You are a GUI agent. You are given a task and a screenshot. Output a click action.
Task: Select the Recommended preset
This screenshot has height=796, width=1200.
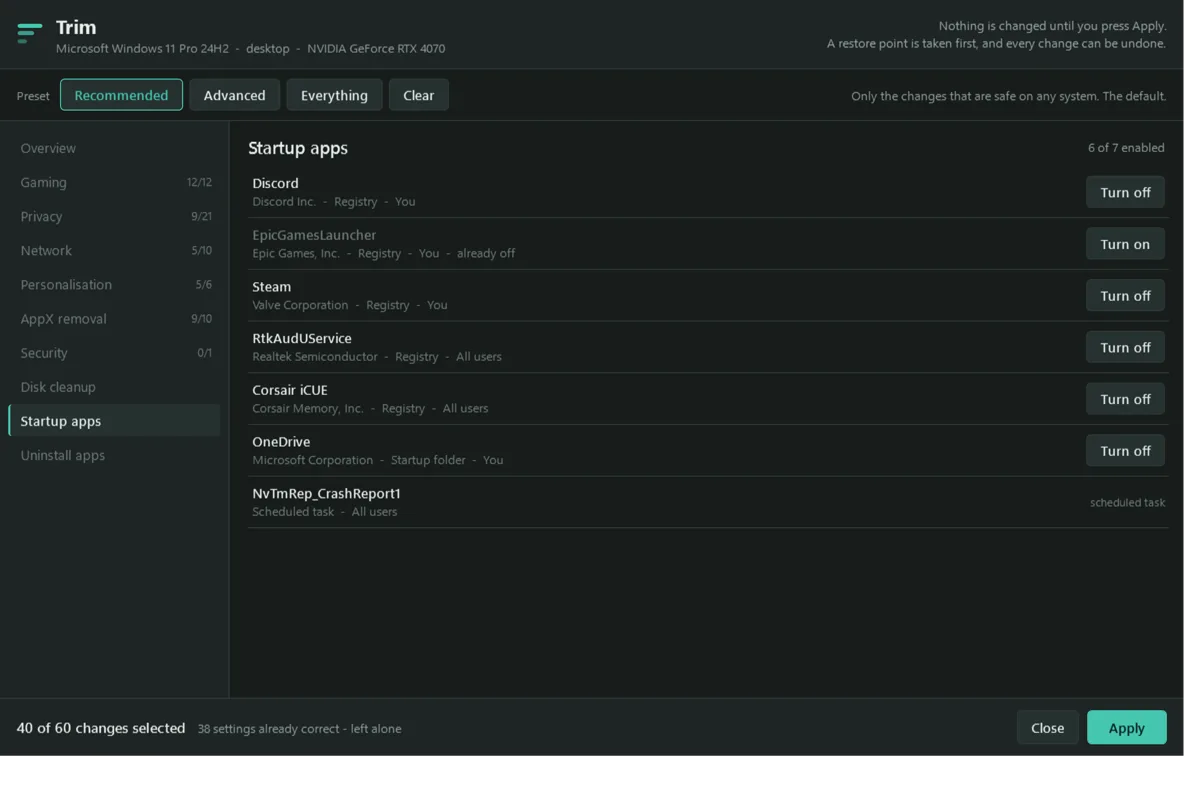(x=121, y=95)
